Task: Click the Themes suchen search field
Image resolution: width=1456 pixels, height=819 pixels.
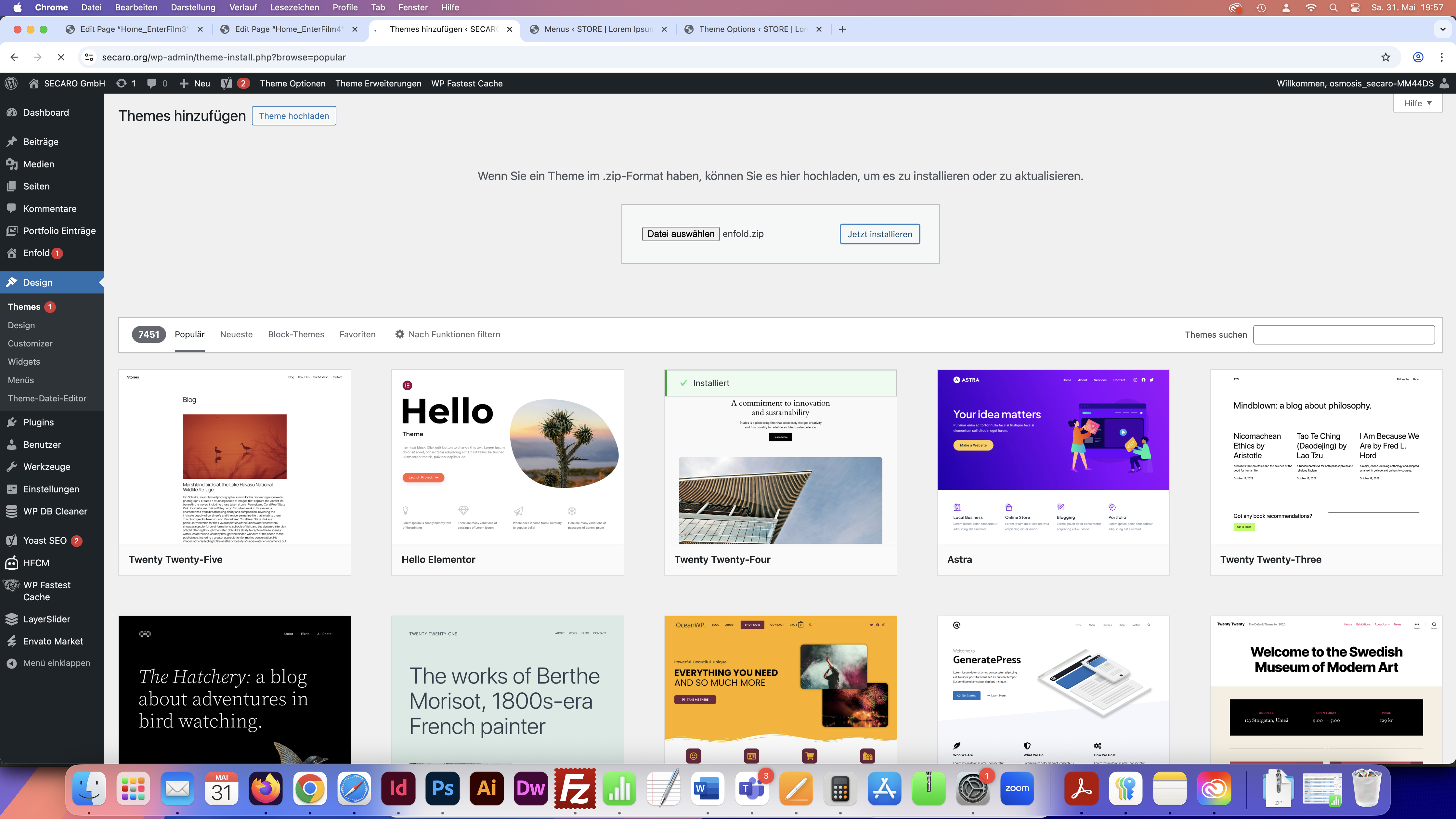Action: tap(1344, 335)
